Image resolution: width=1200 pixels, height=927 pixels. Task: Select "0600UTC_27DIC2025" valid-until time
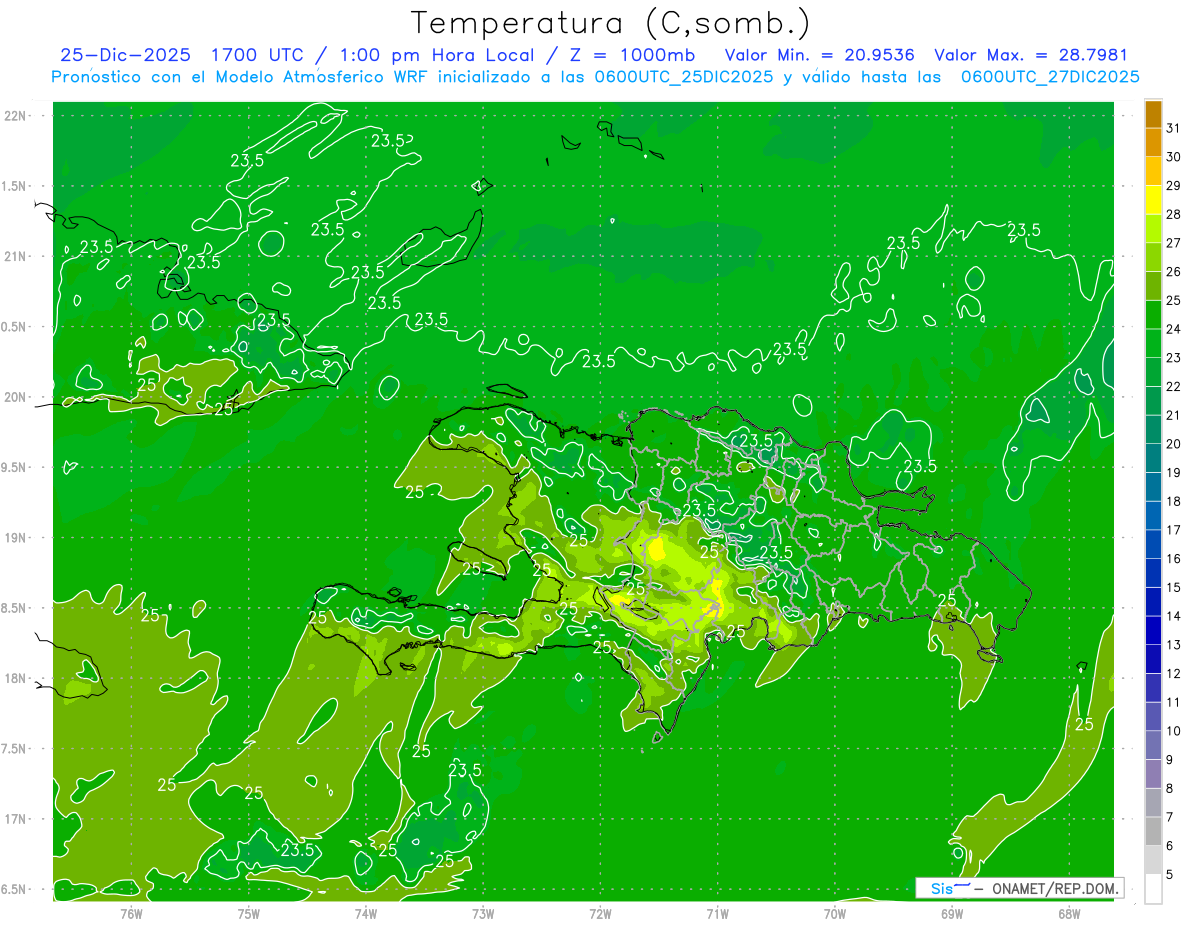coord(1050,77)
